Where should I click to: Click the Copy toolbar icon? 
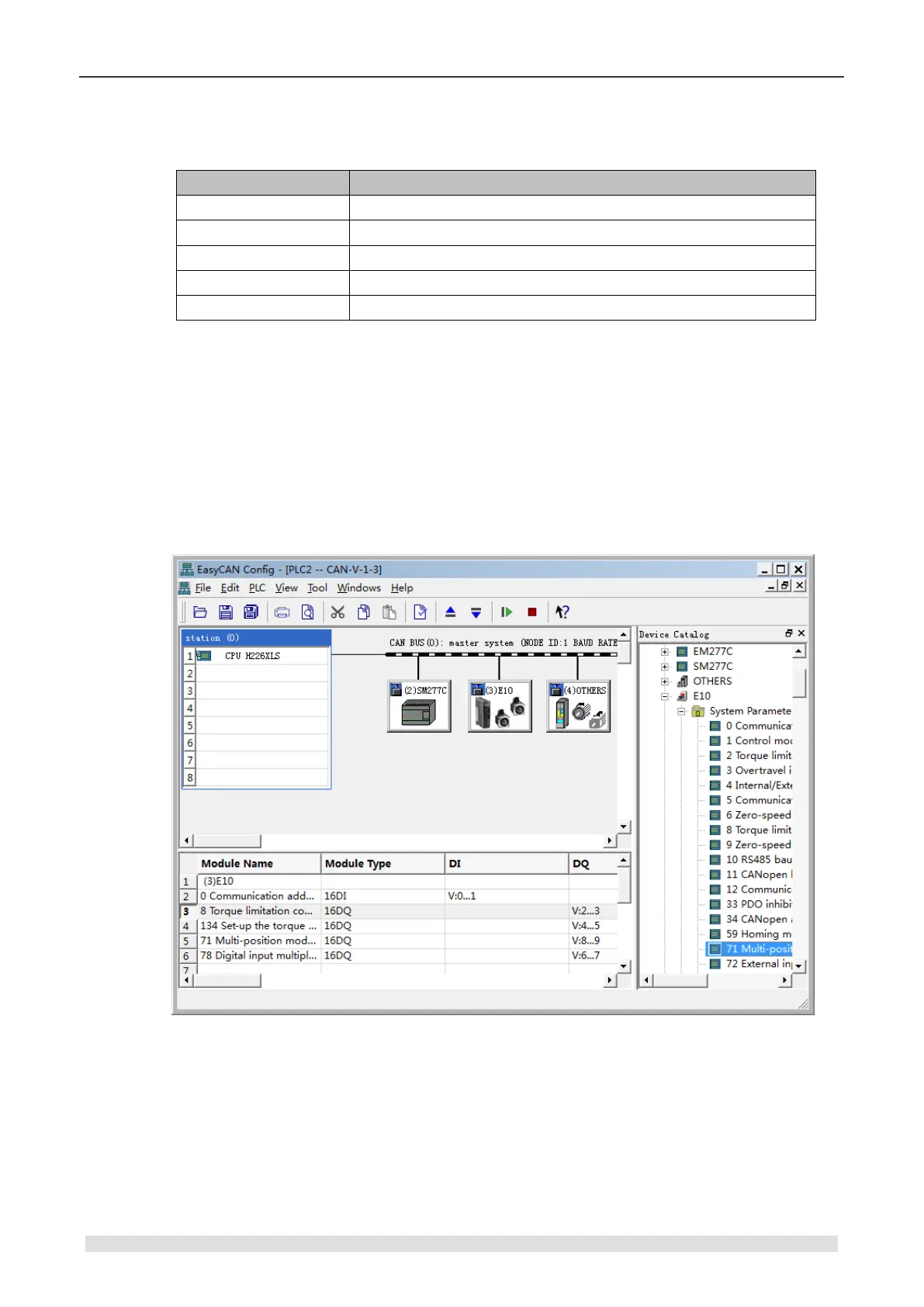coord(363,612)
